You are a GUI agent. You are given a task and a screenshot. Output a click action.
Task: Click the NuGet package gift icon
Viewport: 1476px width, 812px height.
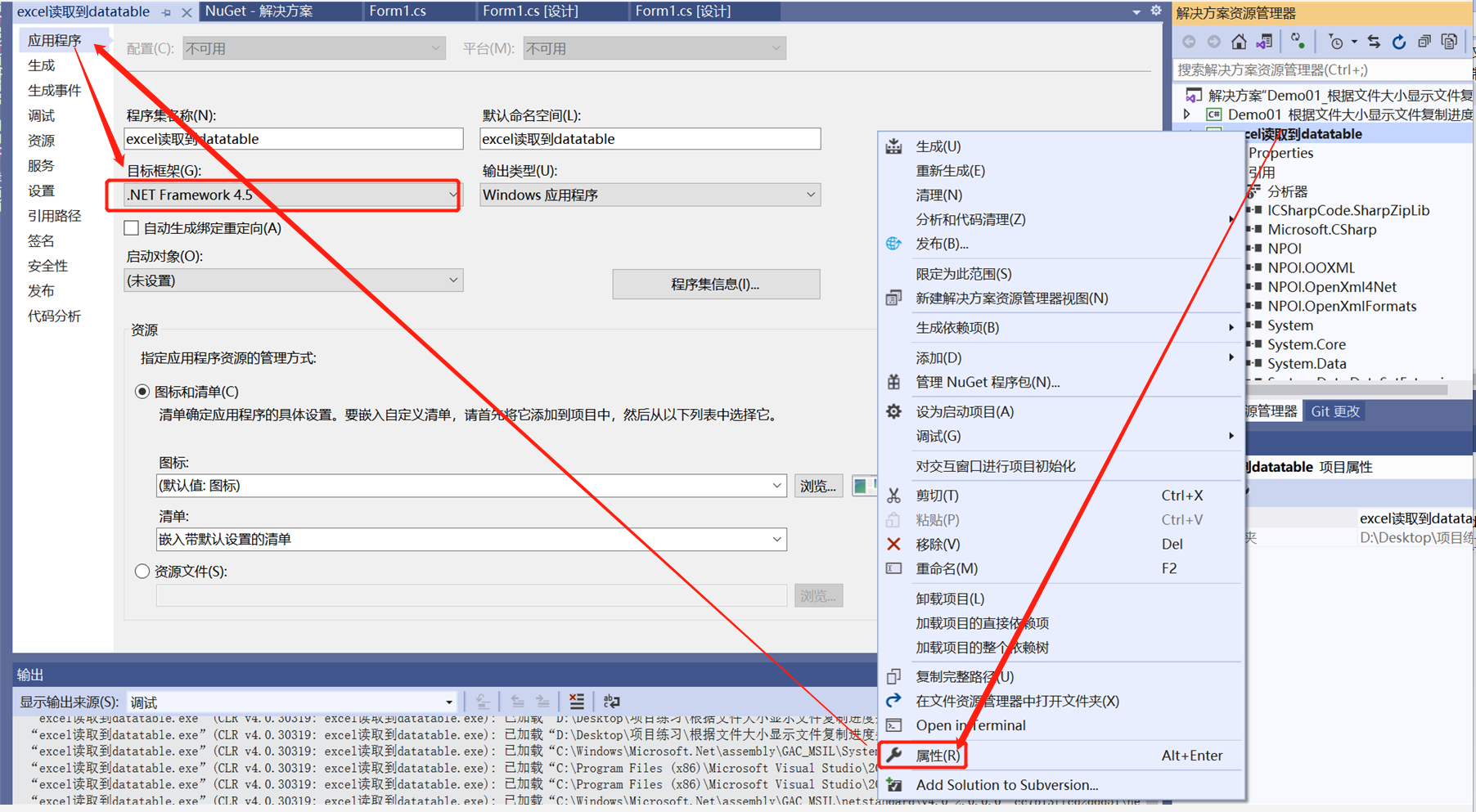coord(893,382)
